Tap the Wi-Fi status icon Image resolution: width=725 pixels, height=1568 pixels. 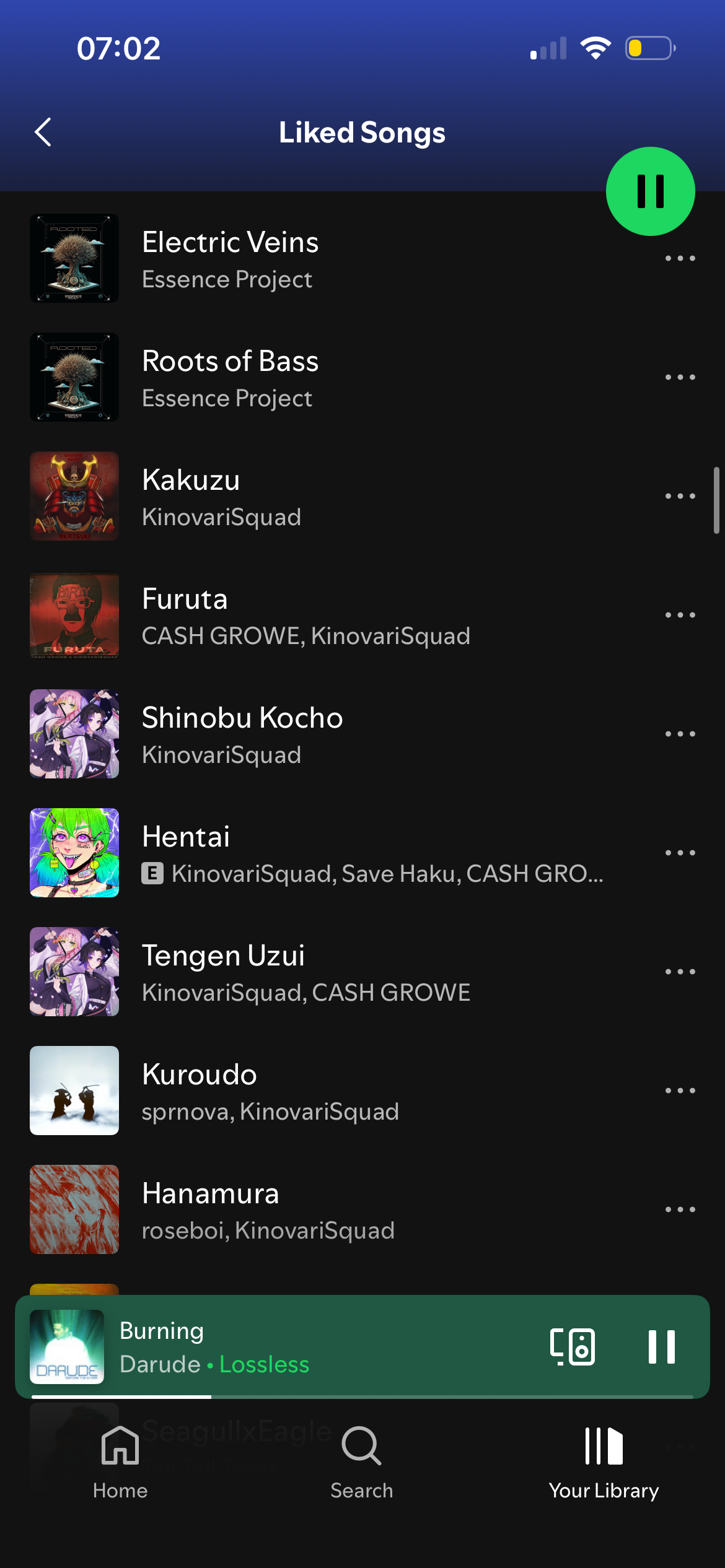click(595, 48)
